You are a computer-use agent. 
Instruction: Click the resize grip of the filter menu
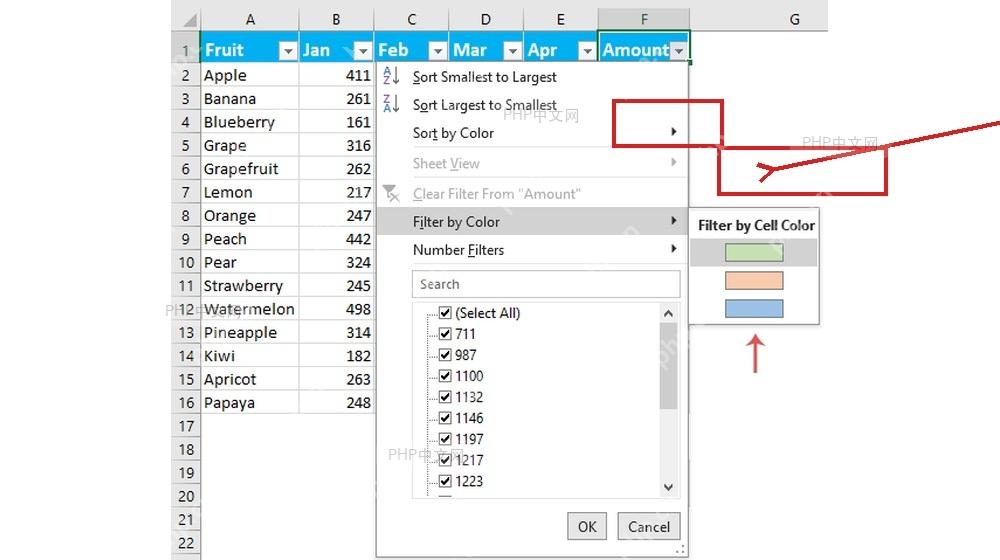click(x=680, y=550)
